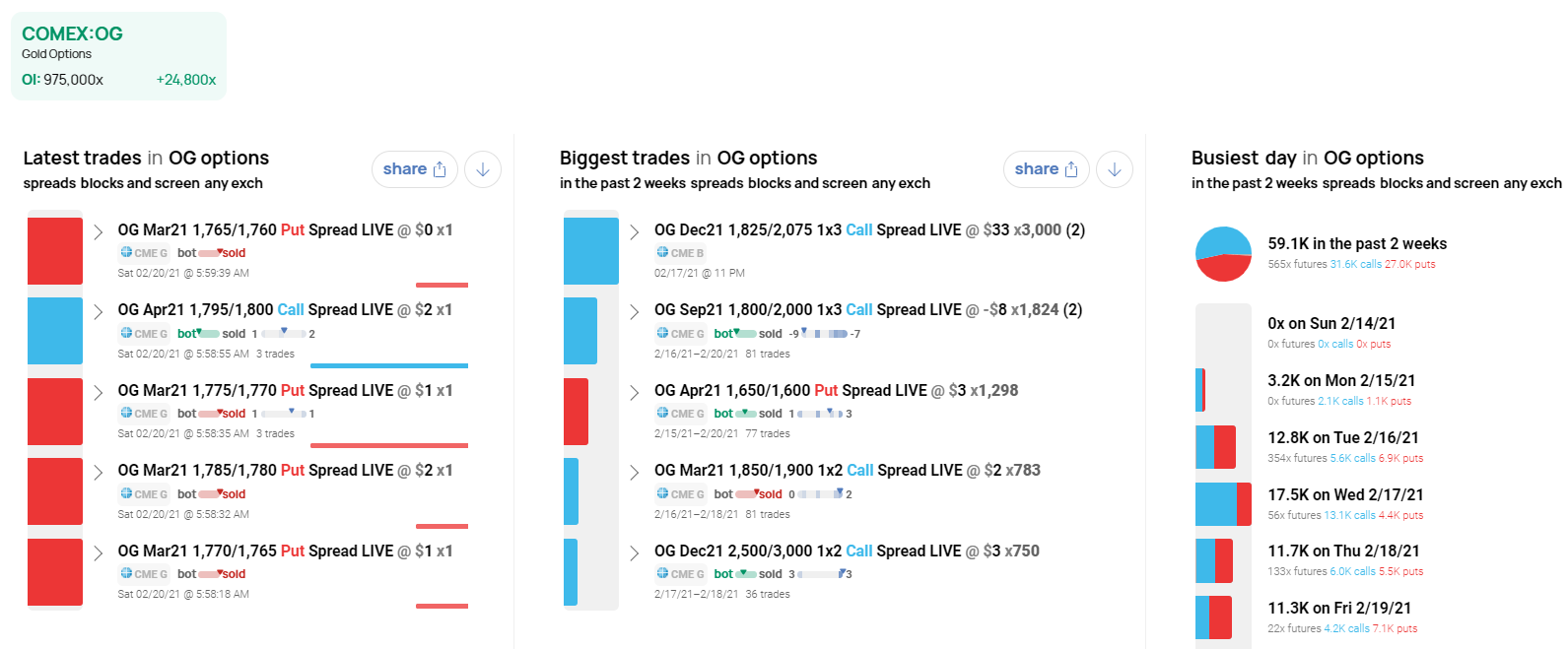Click bid-ask slider on Sep21 1,800/2,000 trade
Image resolution: width=1568 pixels, height=649 pixels.
(824, 334)
